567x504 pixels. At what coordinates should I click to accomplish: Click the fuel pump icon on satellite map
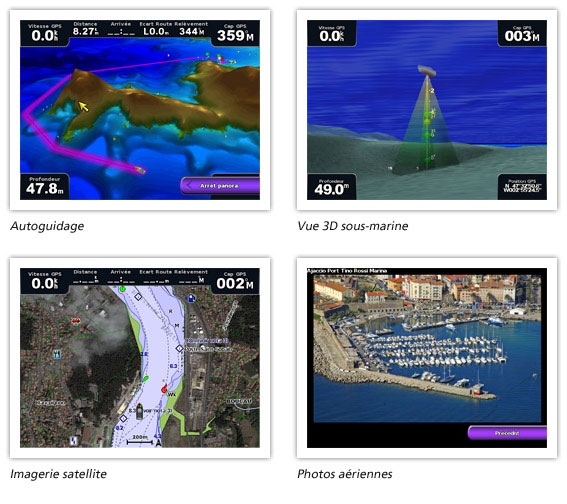point(192,298)
